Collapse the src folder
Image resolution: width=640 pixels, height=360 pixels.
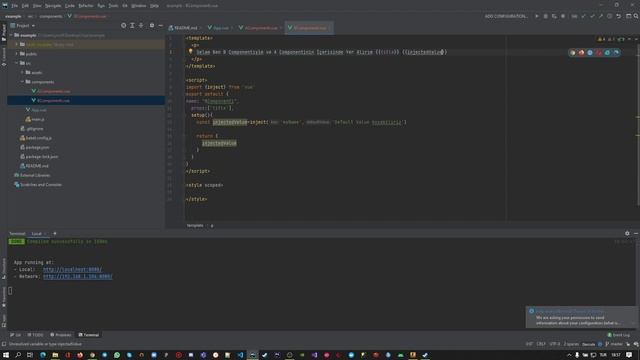tap(17, 63)
